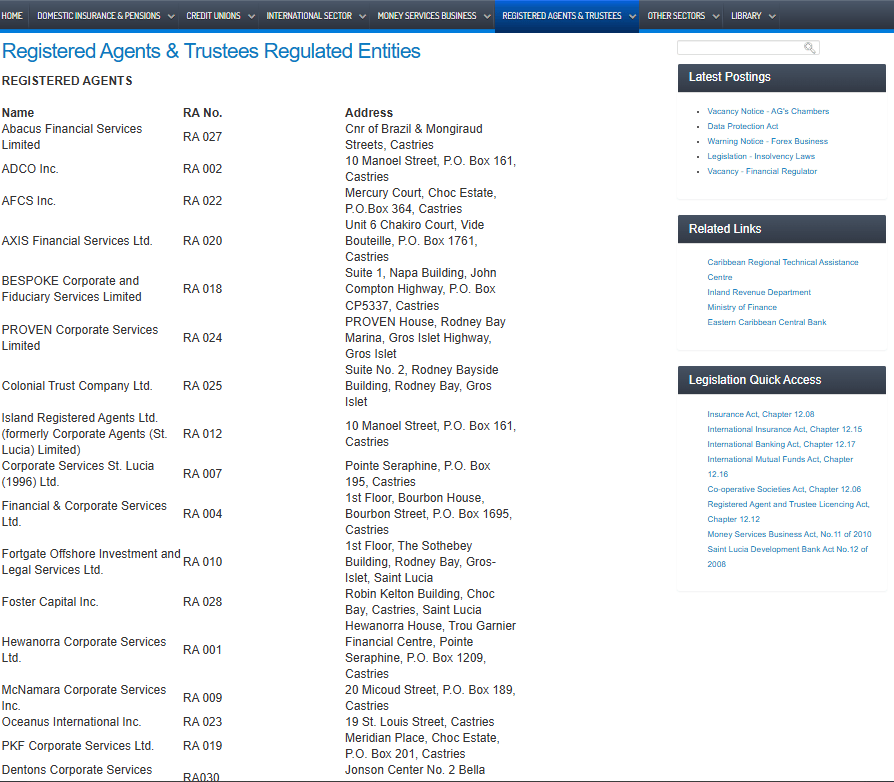Screen dimensions: 894x782
Task: Visit the Ministry of Finance link
Action: coord(742,307)
